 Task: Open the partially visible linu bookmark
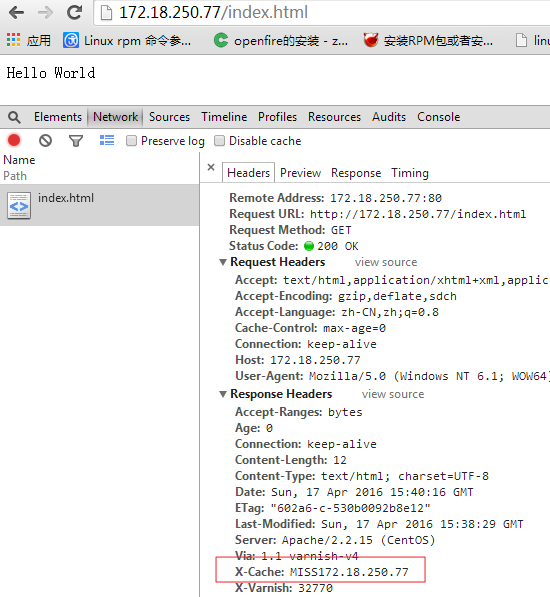tap(532, 40)
